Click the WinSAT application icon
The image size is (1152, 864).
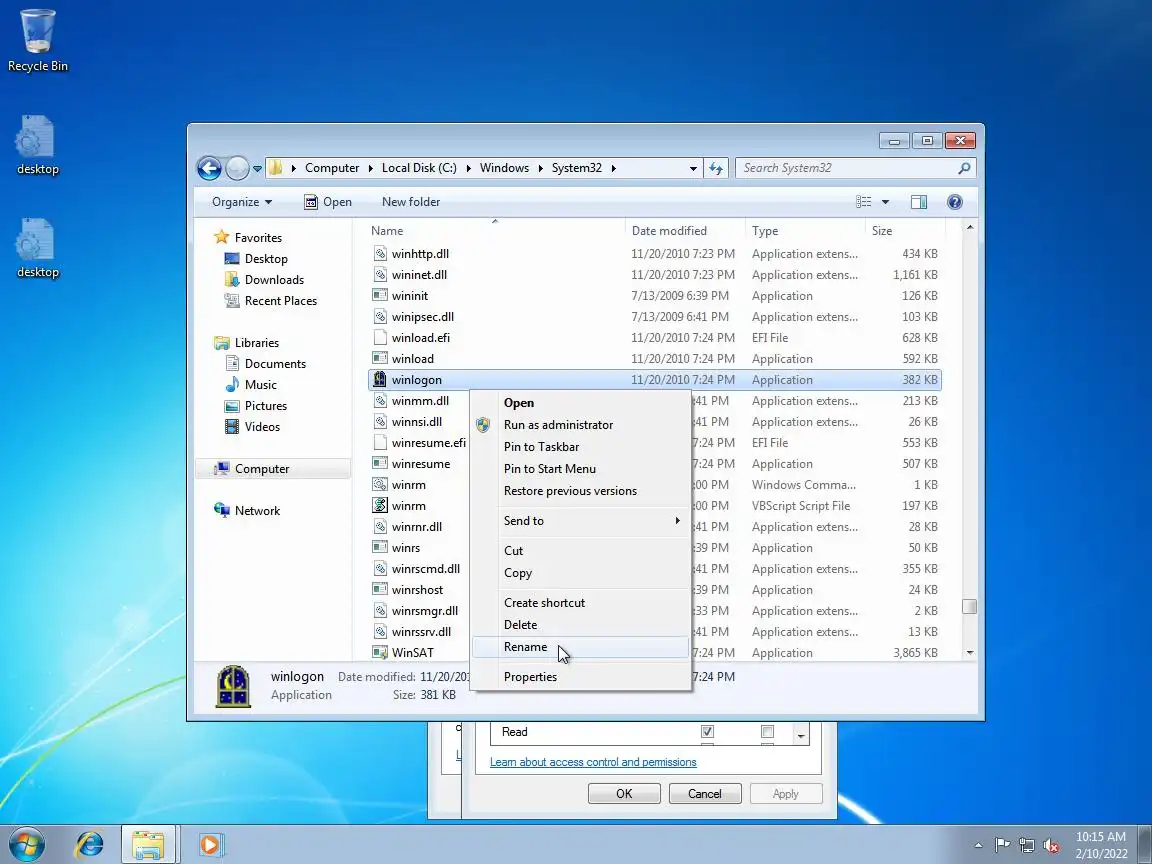(x=379, y=652)
